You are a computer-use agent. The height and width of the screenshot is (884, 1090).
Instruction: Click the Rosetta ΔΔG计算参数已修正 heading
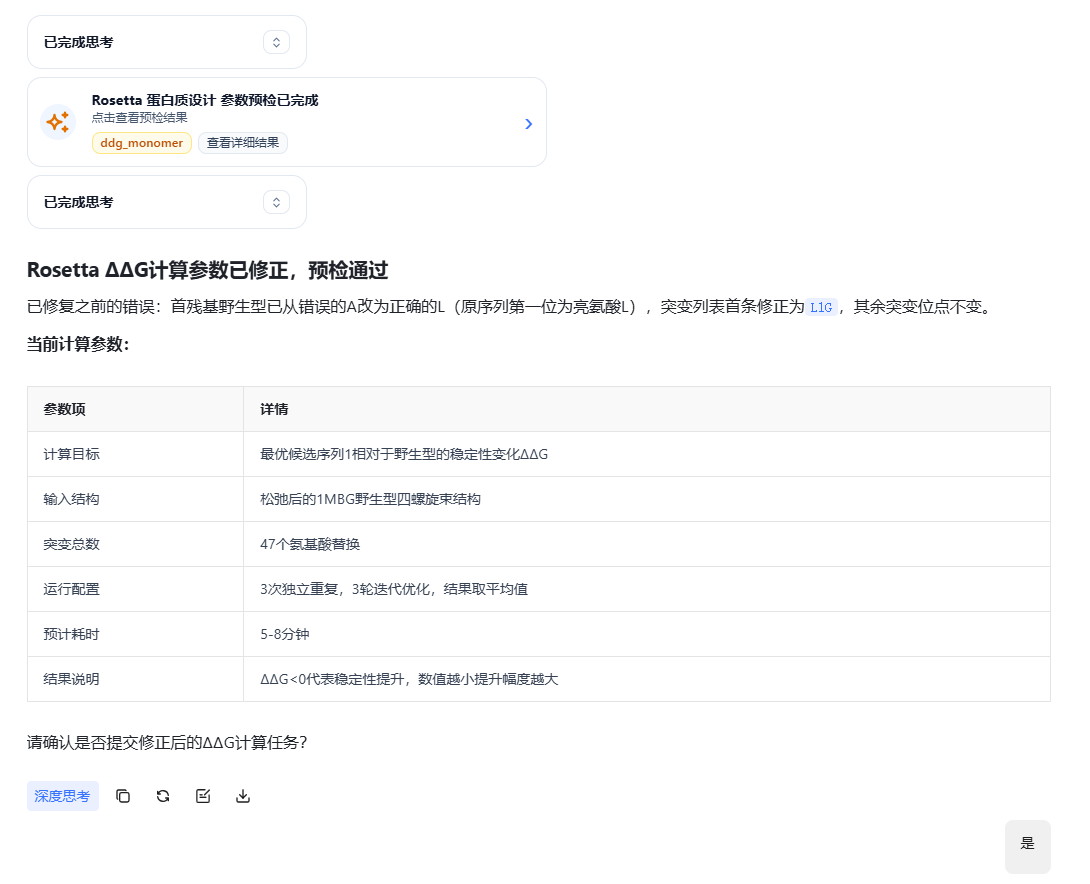207,270
